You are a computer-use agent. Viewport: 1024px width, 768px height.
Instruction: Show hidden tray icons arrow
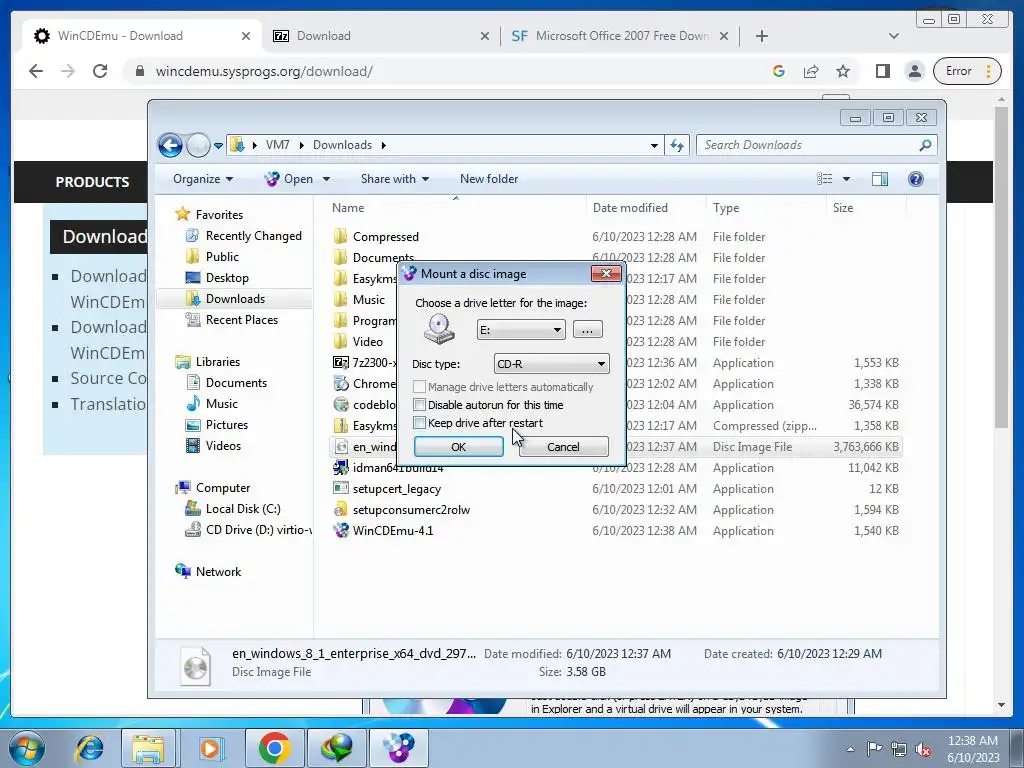coord(850,749)
